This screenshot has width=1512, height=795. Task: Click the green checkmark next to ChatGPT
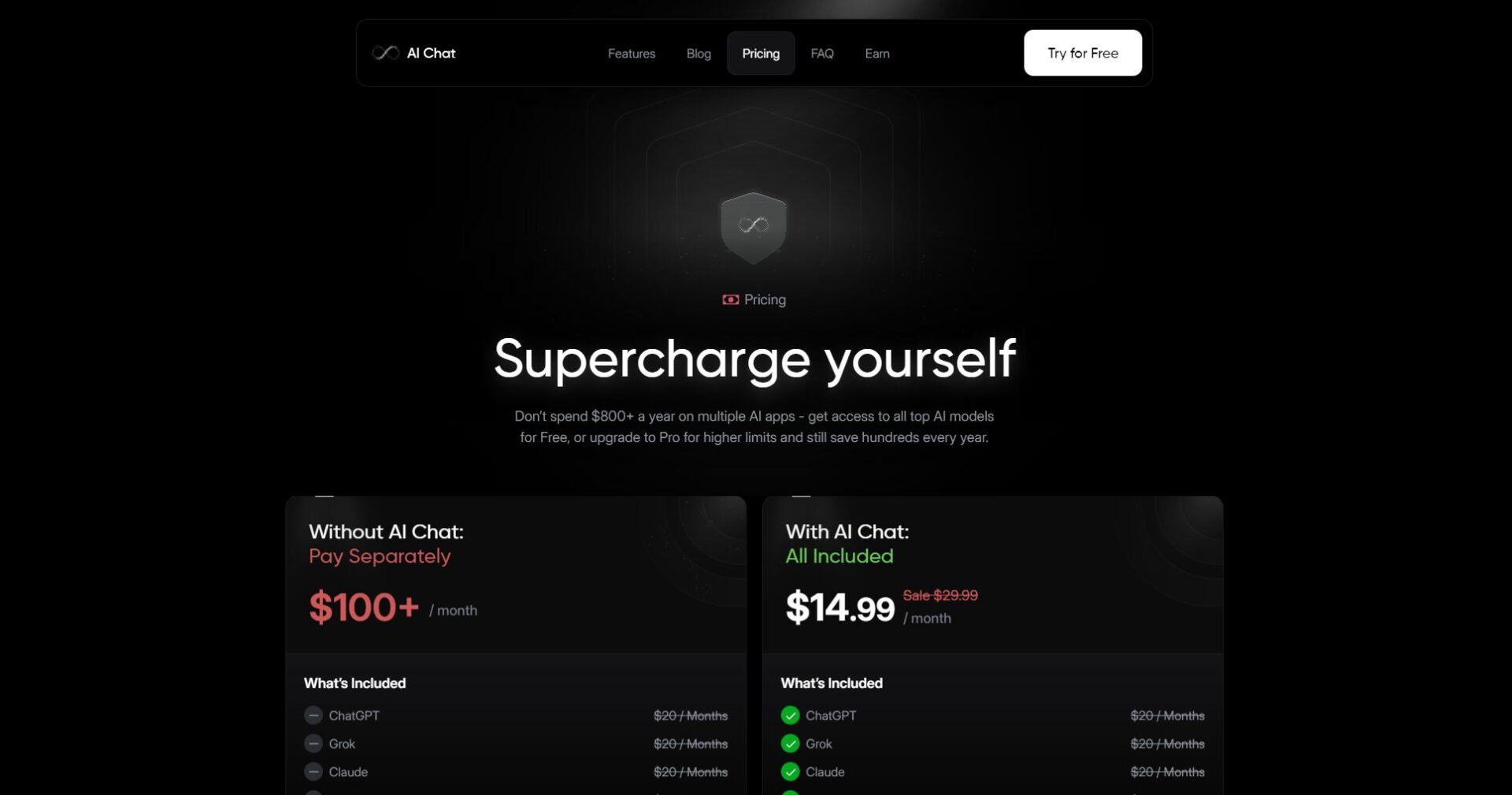point(790,715)
